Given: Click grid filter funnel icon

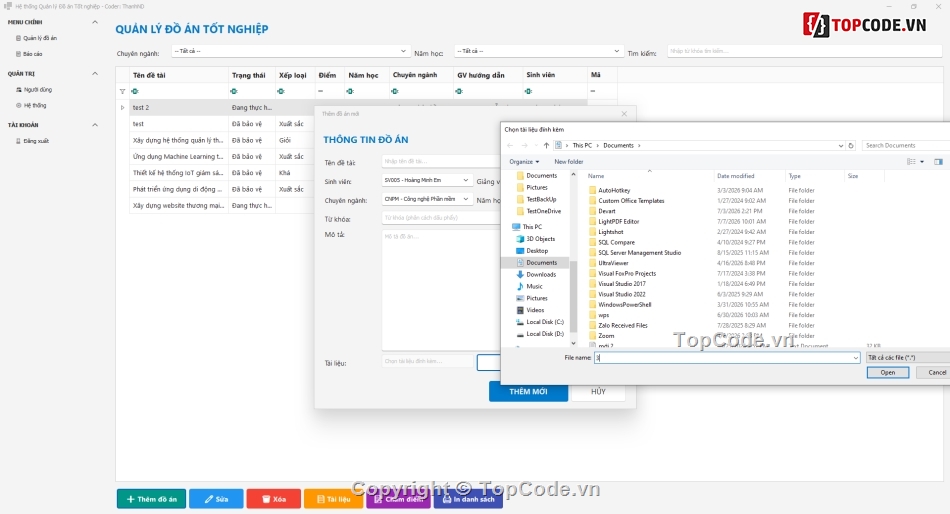Looking at the screenshot, I should (122, 92).
